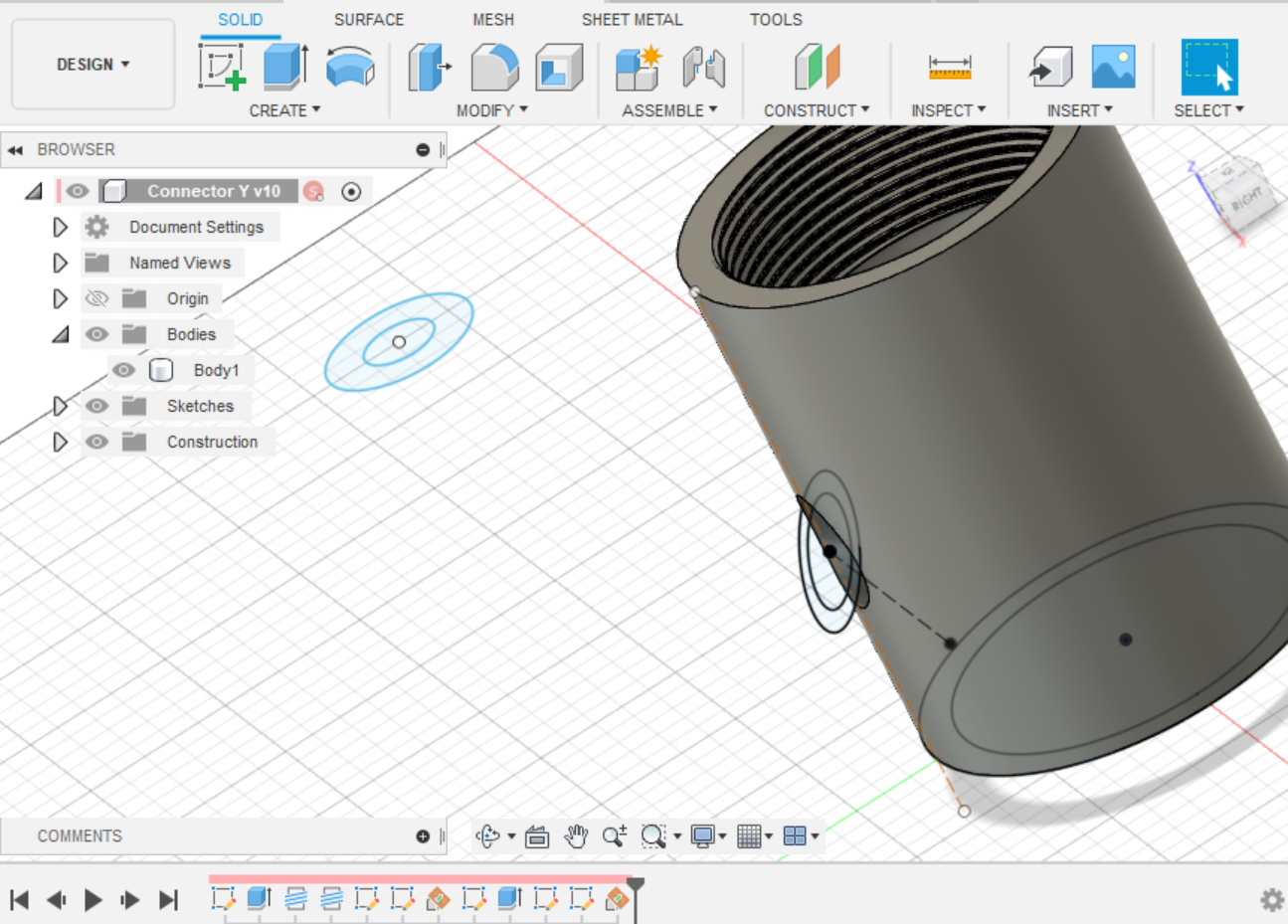The image size is (1288, 924).
Task: Select the Pan tool in navigation bar
Action: click(x=576, y=836)
